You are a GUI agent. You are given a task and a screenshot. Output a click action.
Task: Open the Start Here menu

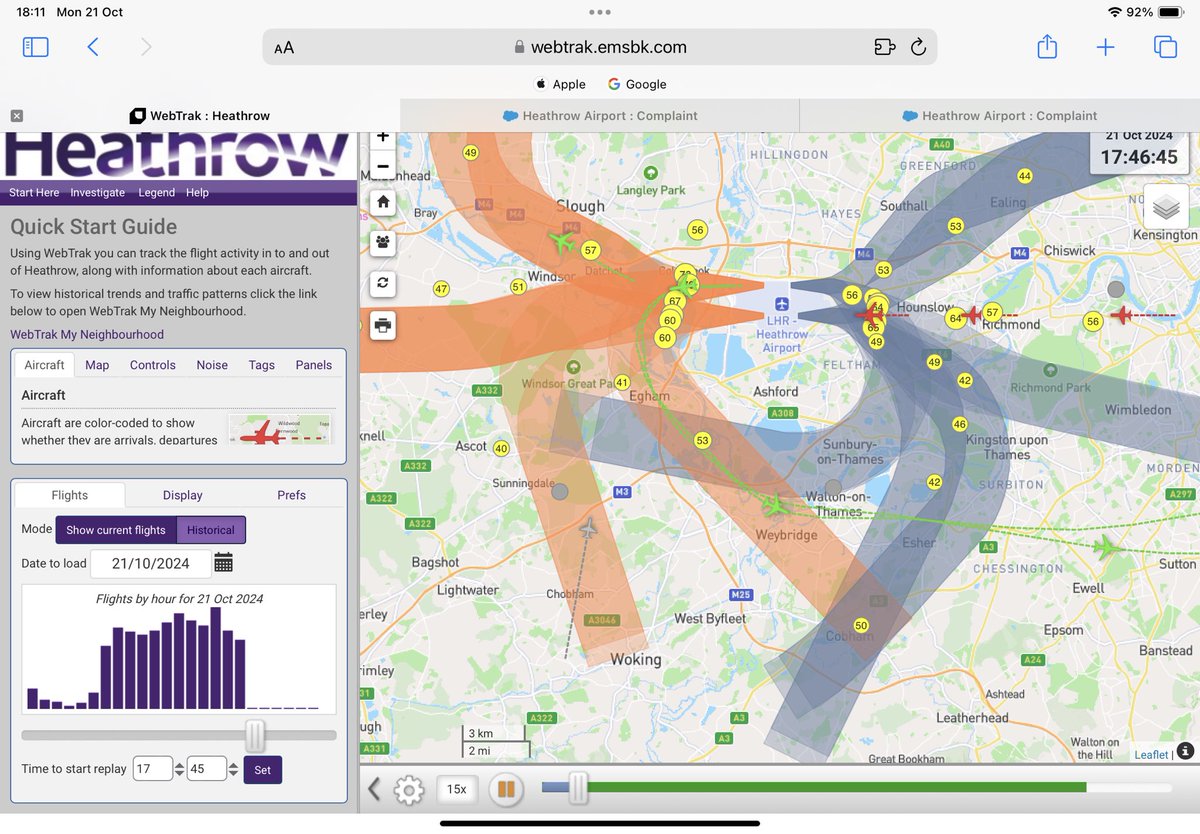coord(34,192)
